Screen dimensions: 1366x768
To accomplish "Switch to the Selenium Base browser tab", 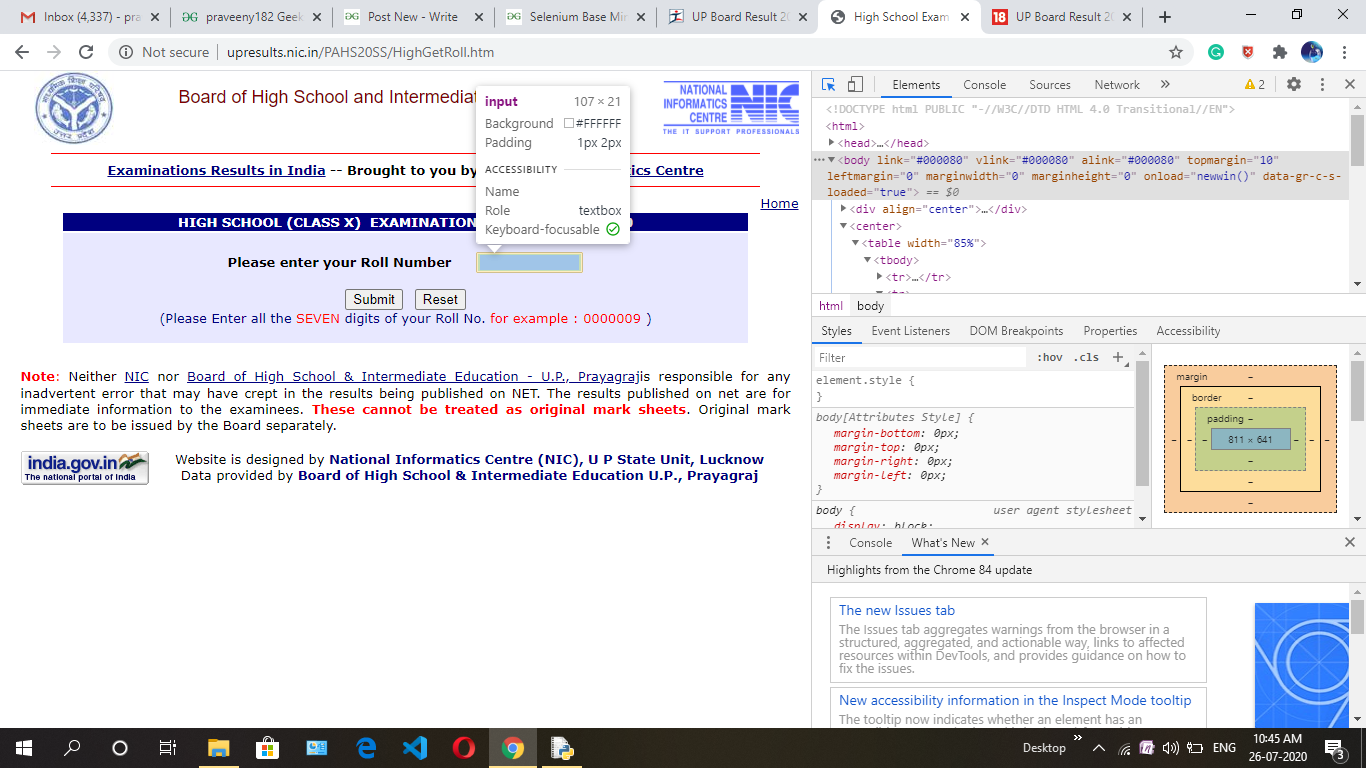I will coord(576,17).
